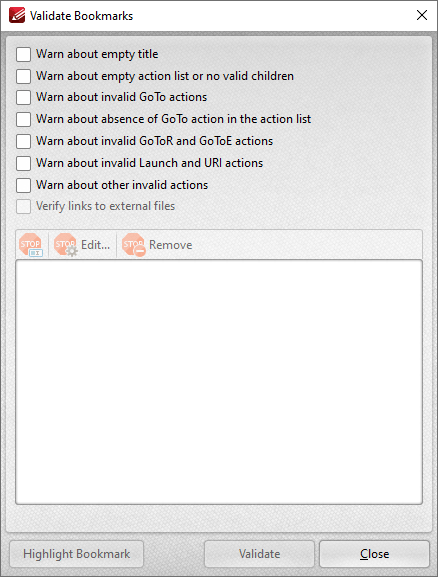Click the rename stop-sign toolbar icon

pyautogui.click(x=31, y=245)
